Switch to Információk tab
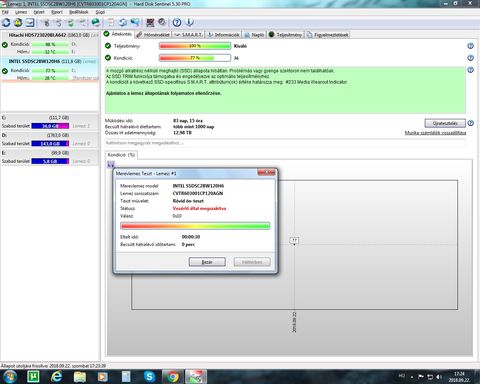 pos(224,35)
